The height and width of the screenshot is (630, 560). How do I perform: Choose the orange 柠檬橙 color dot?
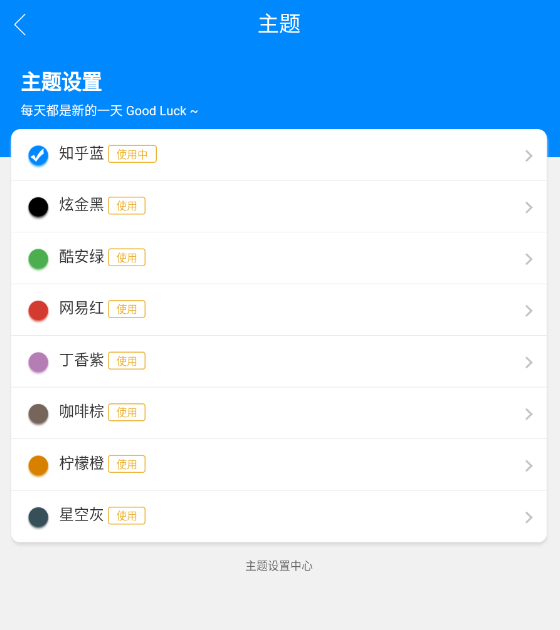[38, 465]
